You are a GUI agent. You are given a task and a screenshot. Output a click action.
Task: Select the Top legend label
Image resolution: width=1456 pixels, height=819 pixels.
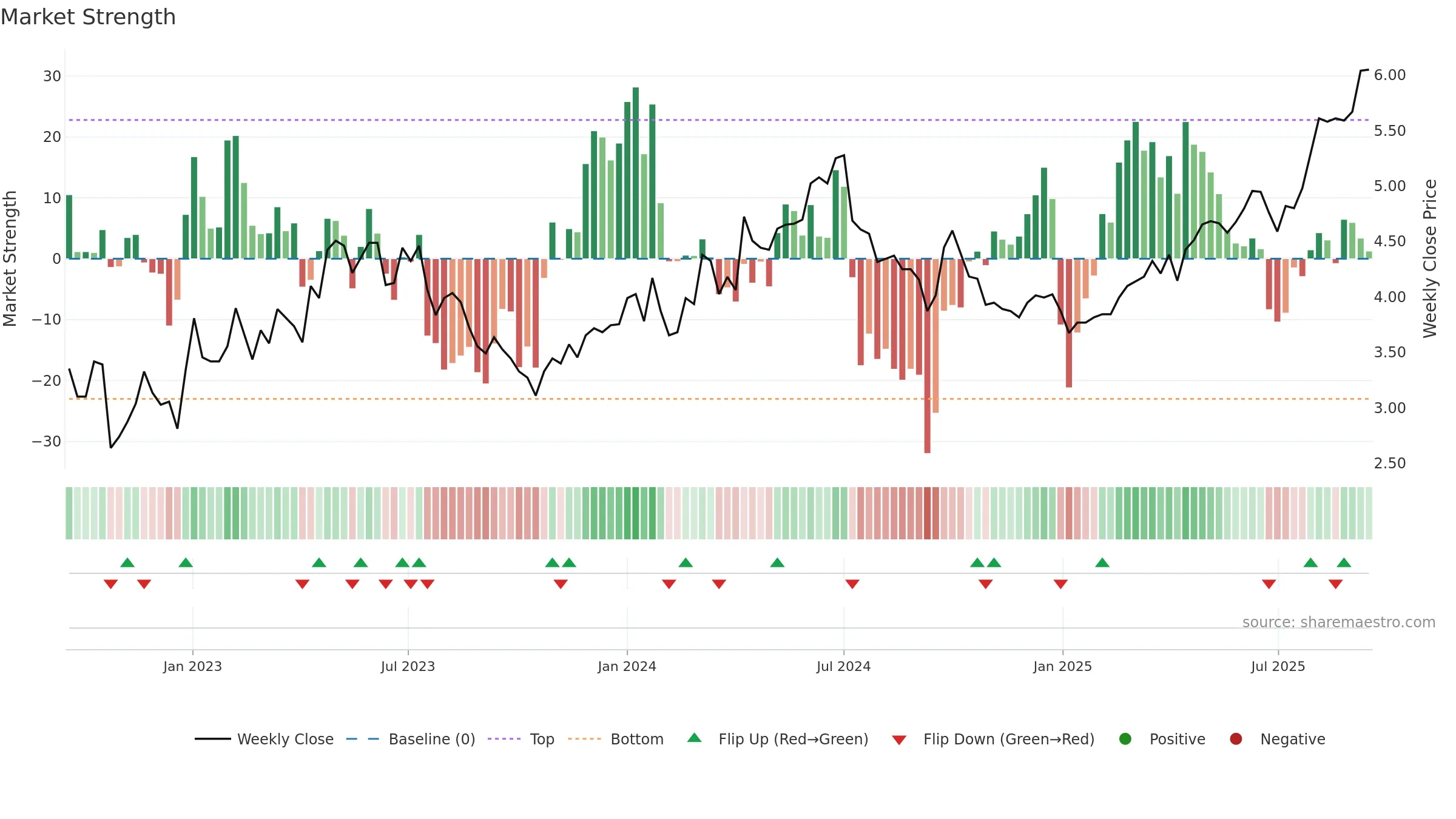click(542, 739)
